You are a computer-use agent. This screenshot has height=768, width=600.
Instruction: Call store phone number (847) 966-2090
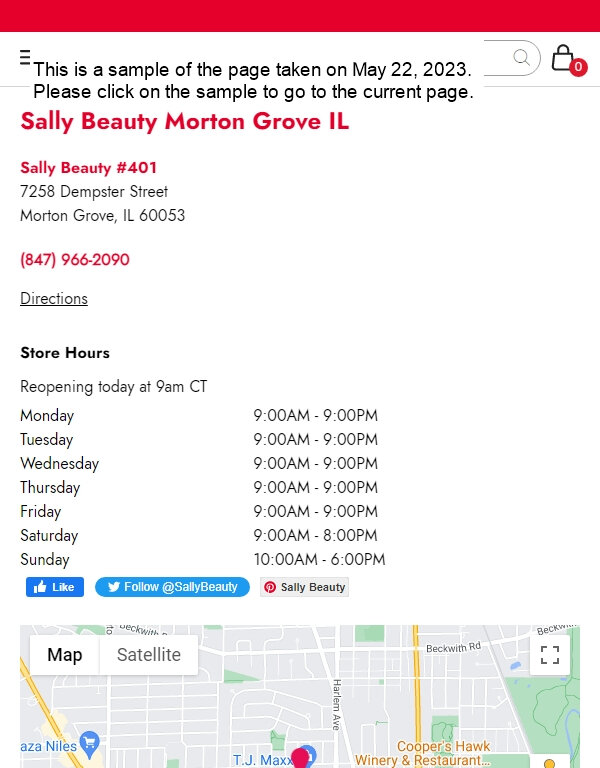[75, 260]
